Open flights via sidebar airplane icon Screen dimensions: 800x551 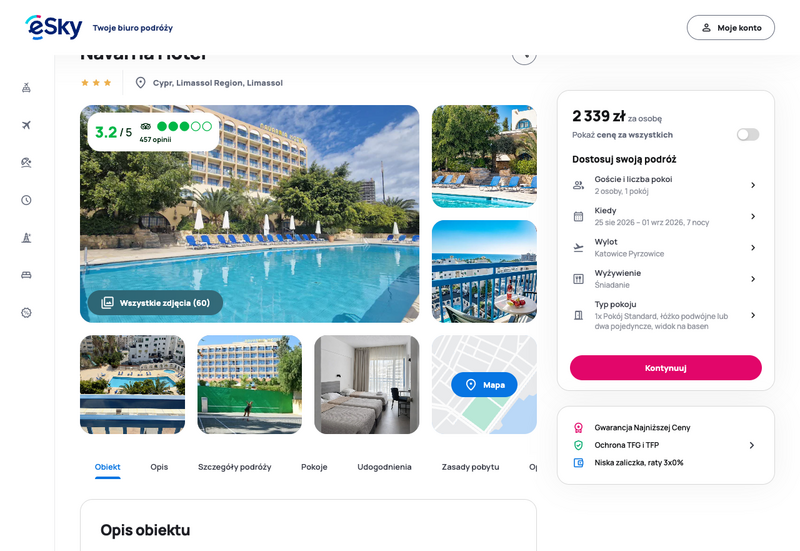tap(27, 125)
